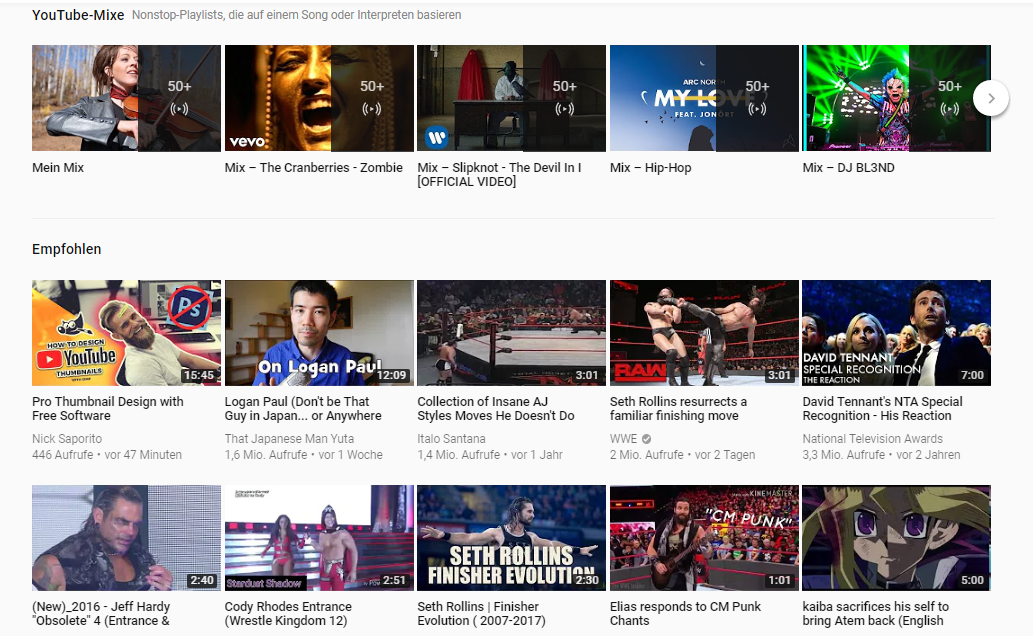Open Italo Santana channel link

point(451,439)
